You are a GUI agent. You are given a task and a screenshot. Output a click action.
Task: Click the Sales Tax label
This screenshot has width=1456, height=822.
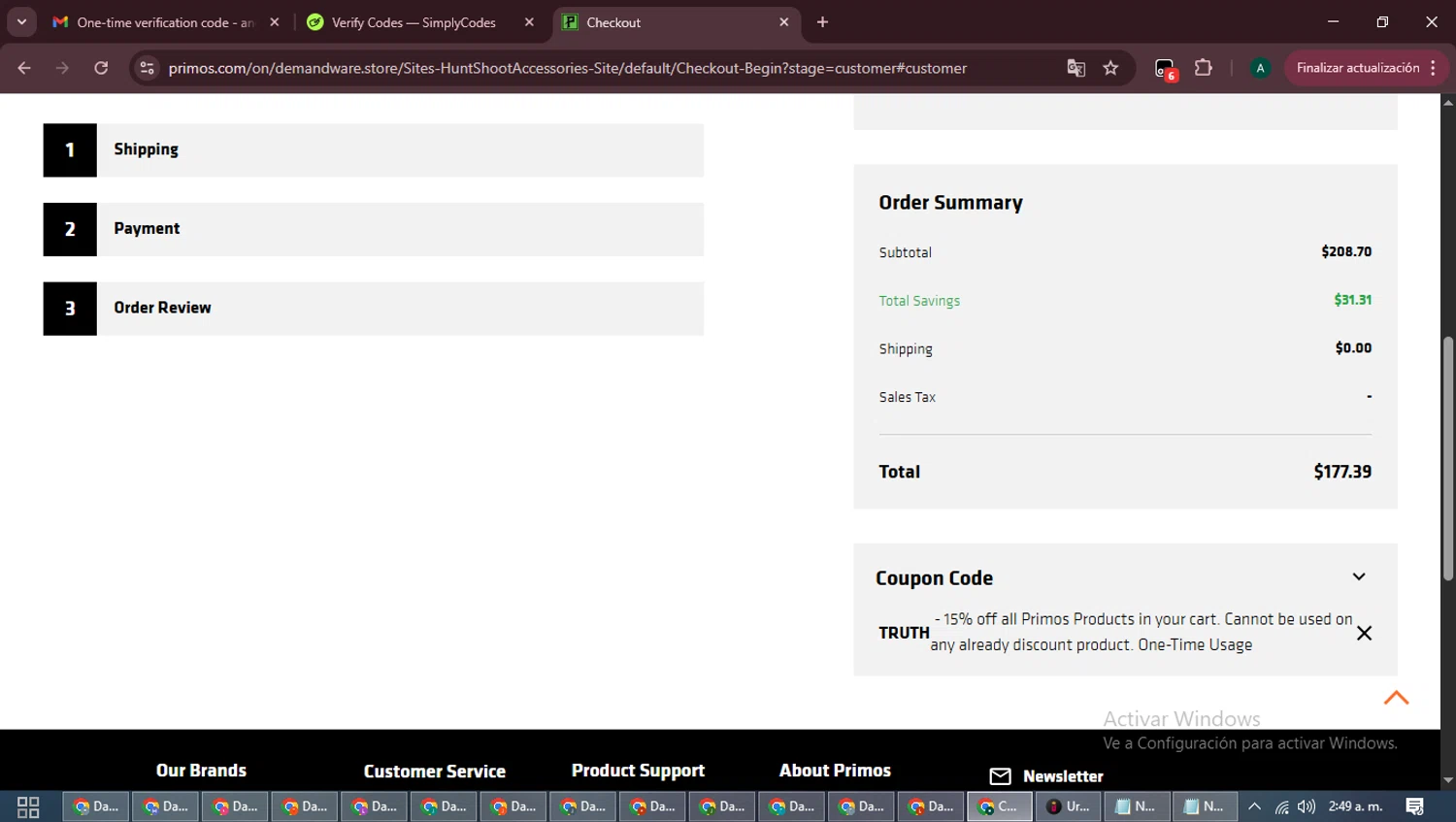(908, 397)
